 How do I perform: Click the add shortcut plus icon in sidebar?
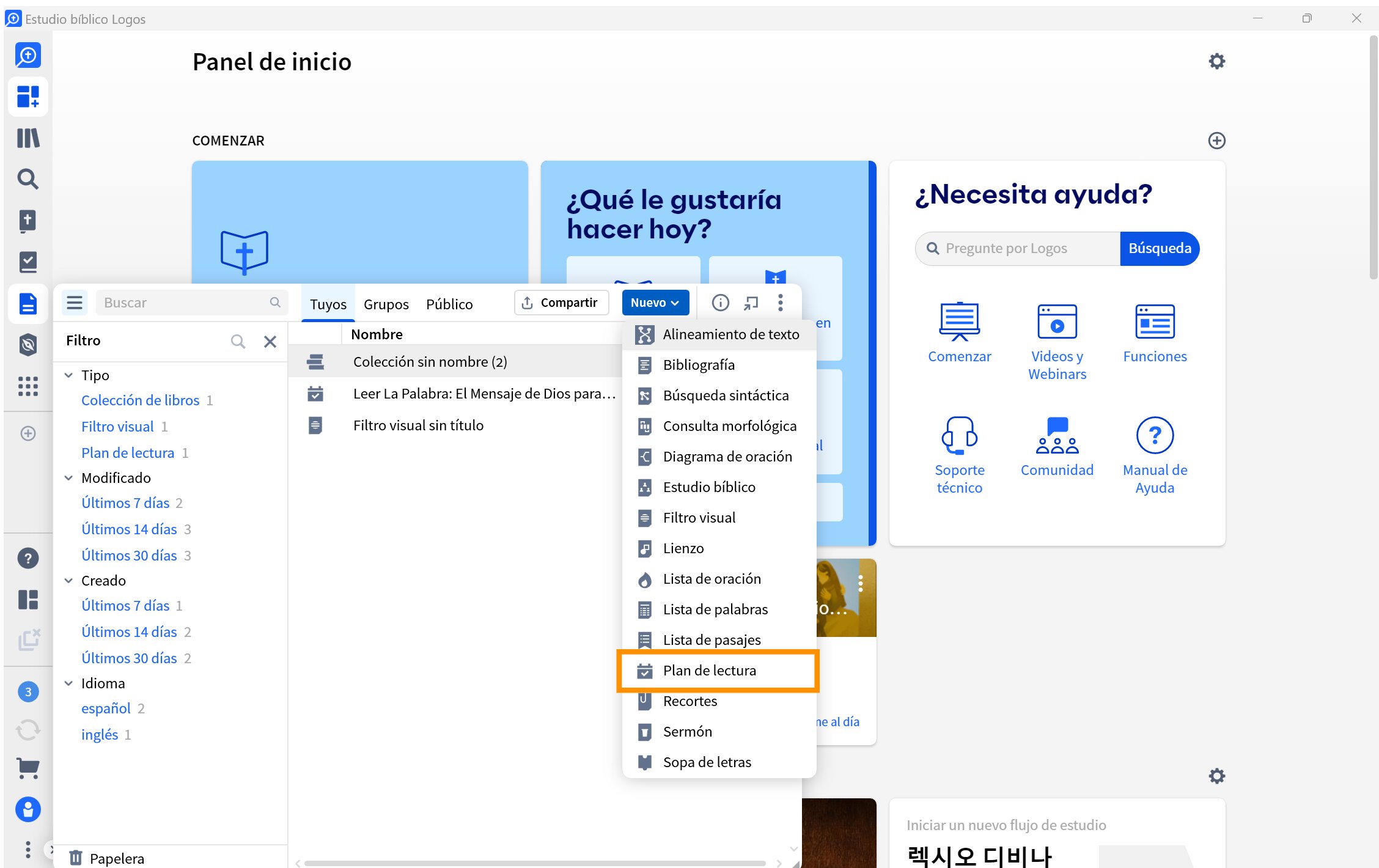coord(28,433)
